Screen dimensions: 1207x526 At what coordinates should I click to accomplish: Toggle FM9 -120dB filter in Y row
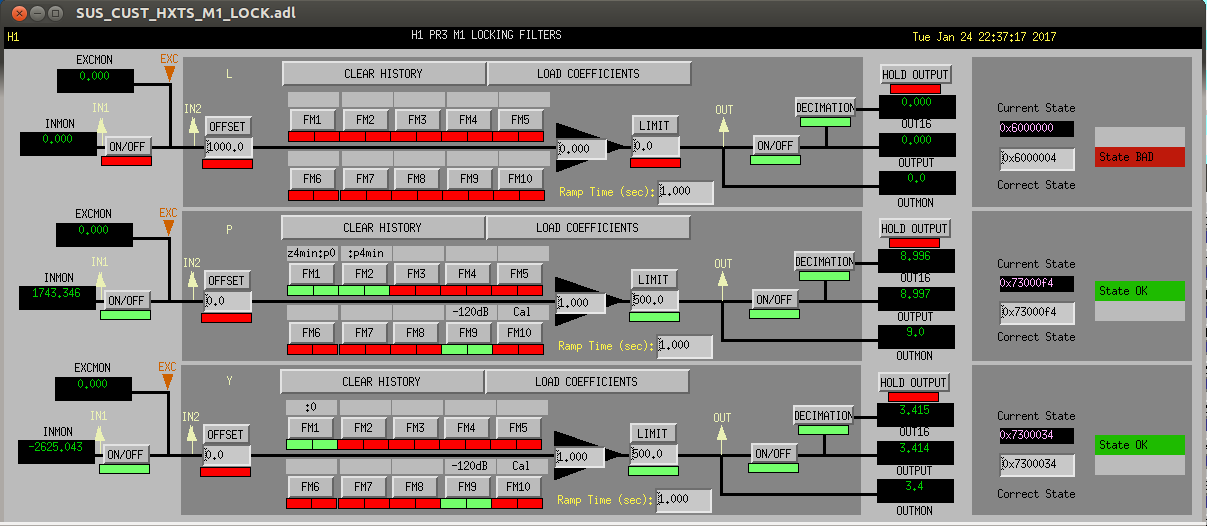pyautogui.click(x=466, y=487)
